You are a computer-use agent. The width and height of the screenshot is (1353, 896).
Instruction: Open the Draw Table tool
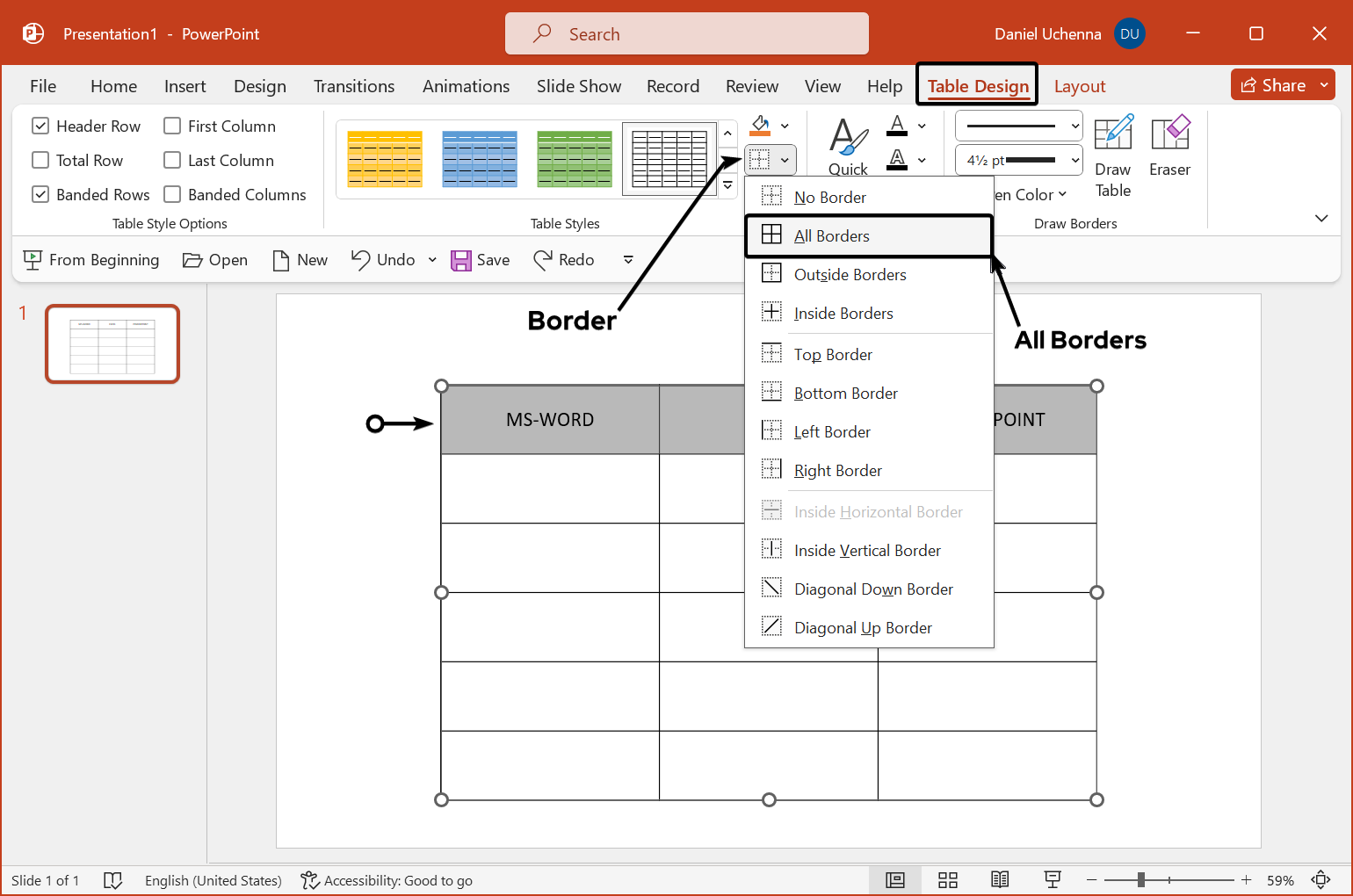1112,156
